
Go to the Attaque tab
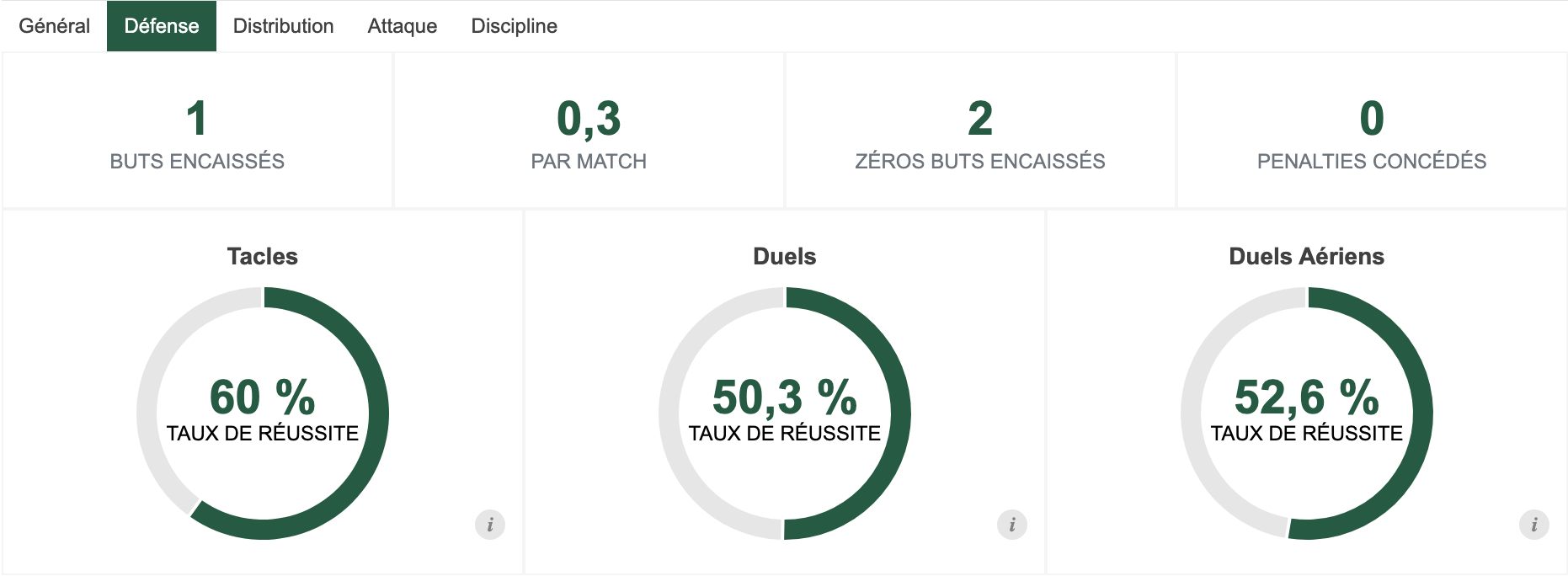(x=403, y=26)
